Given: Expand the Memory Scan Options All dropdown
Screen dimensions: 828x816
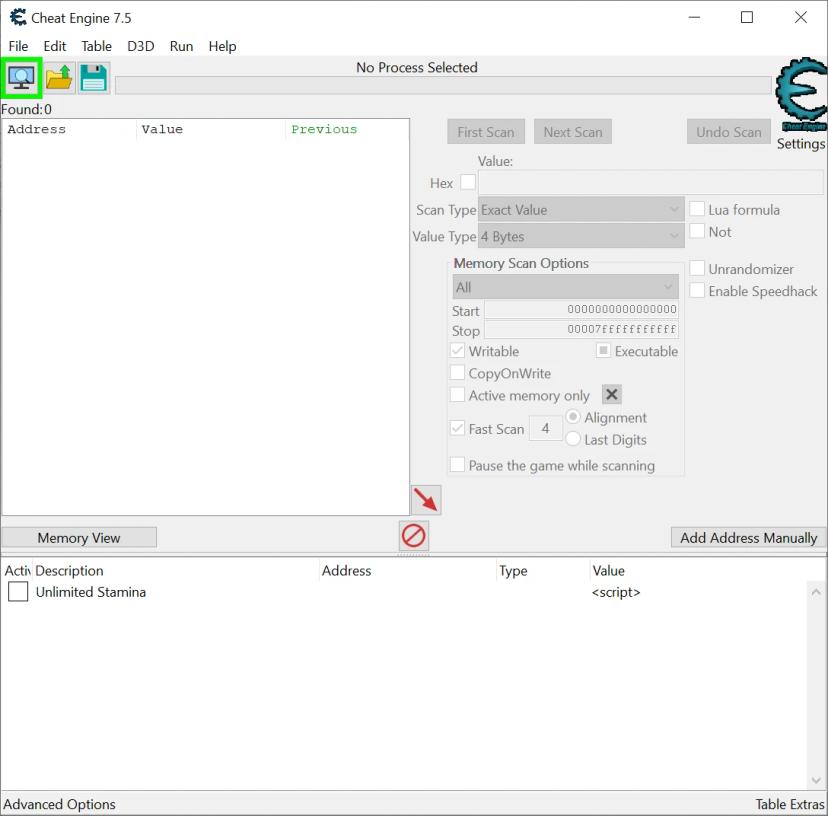Looking at the screenshot, I should (566, 287).
